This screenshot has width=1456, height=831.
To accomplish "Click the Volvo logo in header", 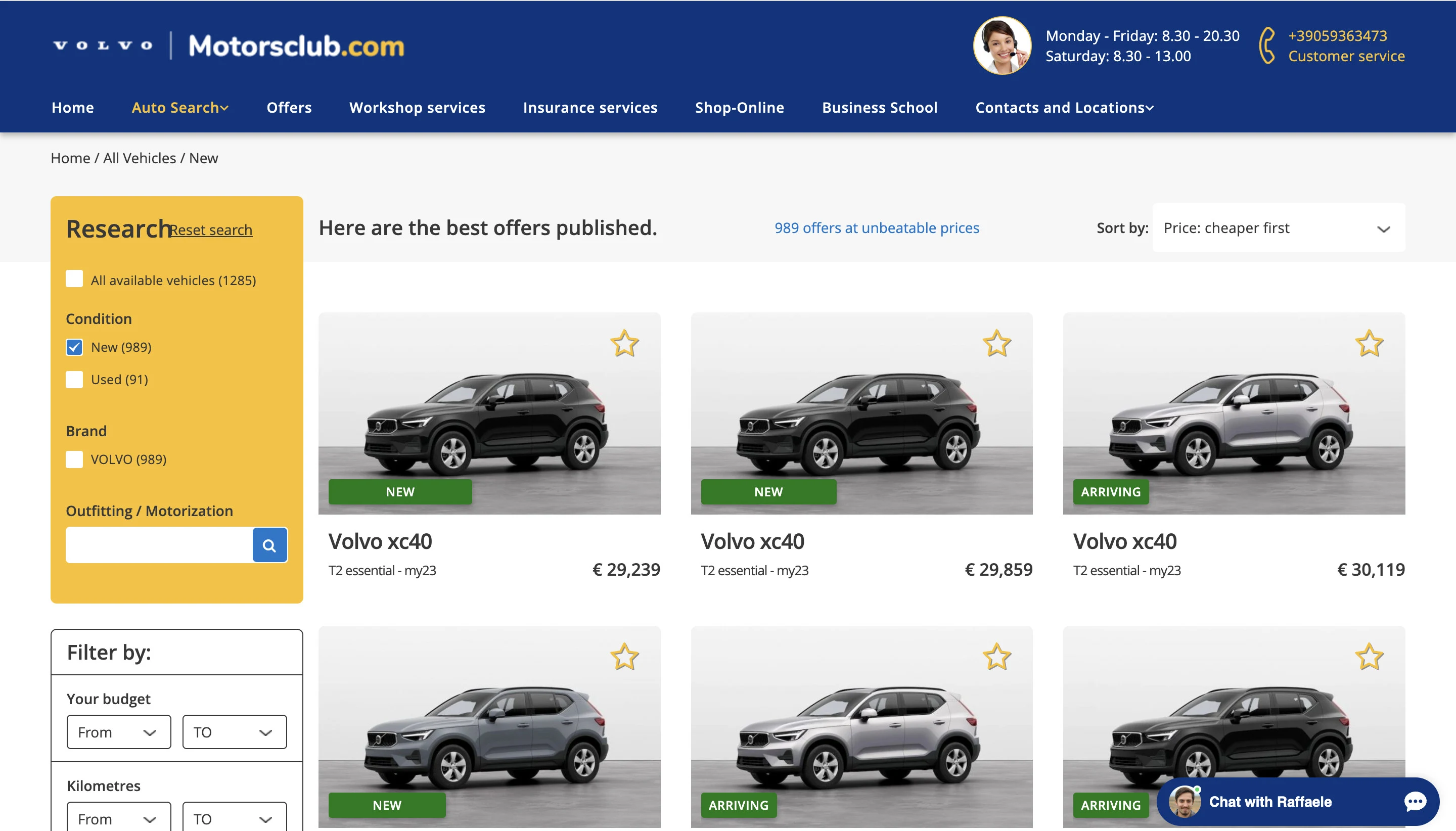I will [103, 45].
